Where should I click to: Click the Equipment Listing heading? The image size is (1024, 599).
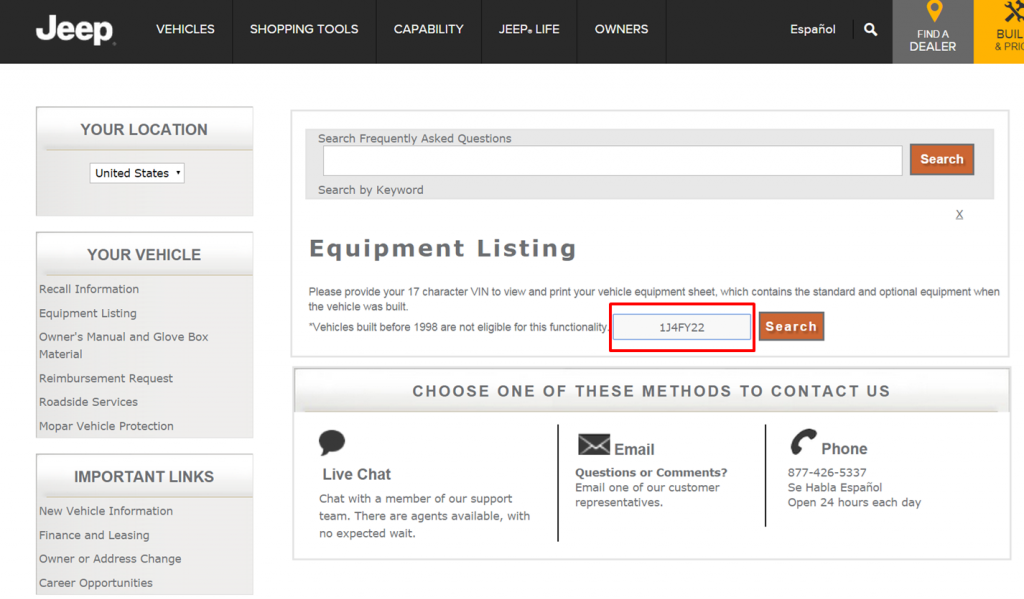[x=443, y=249]
